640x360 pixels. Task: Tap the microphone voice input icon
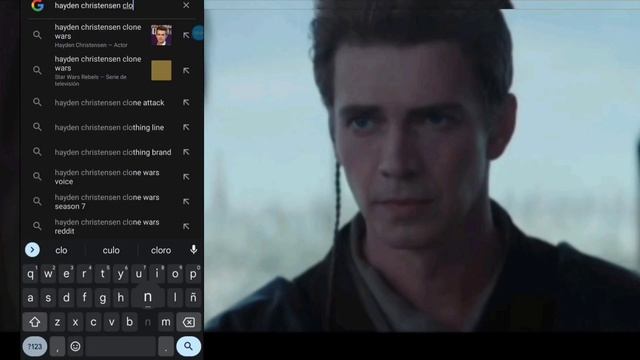coord(193,250)
